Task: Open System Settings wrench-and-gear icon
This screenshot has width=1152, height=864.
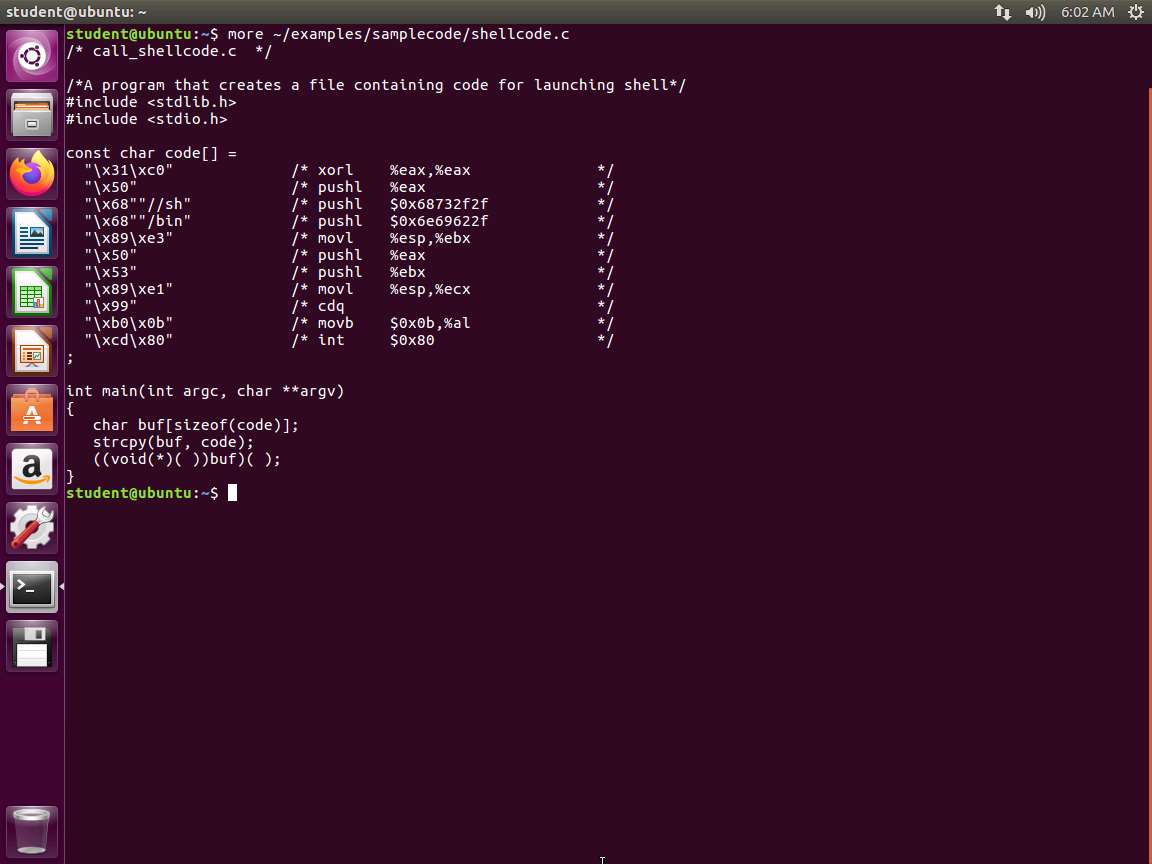Action: (x=32, y=528)
